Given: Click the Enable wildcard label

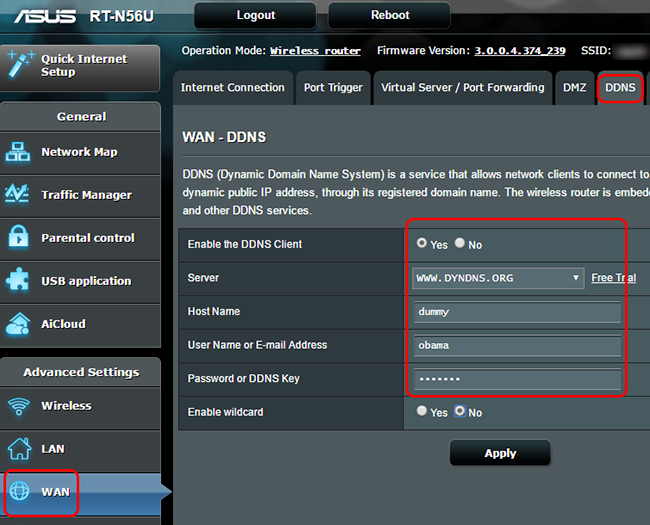Looking at the screenshot, I should pyautogui.click(x=226, y=412).
